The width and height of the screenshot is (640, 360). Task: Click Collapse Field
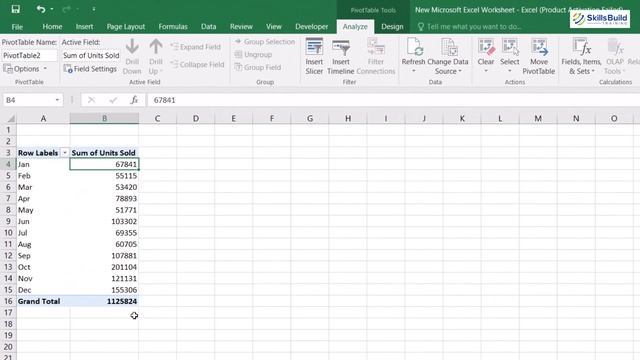click(x=198, y=64)
